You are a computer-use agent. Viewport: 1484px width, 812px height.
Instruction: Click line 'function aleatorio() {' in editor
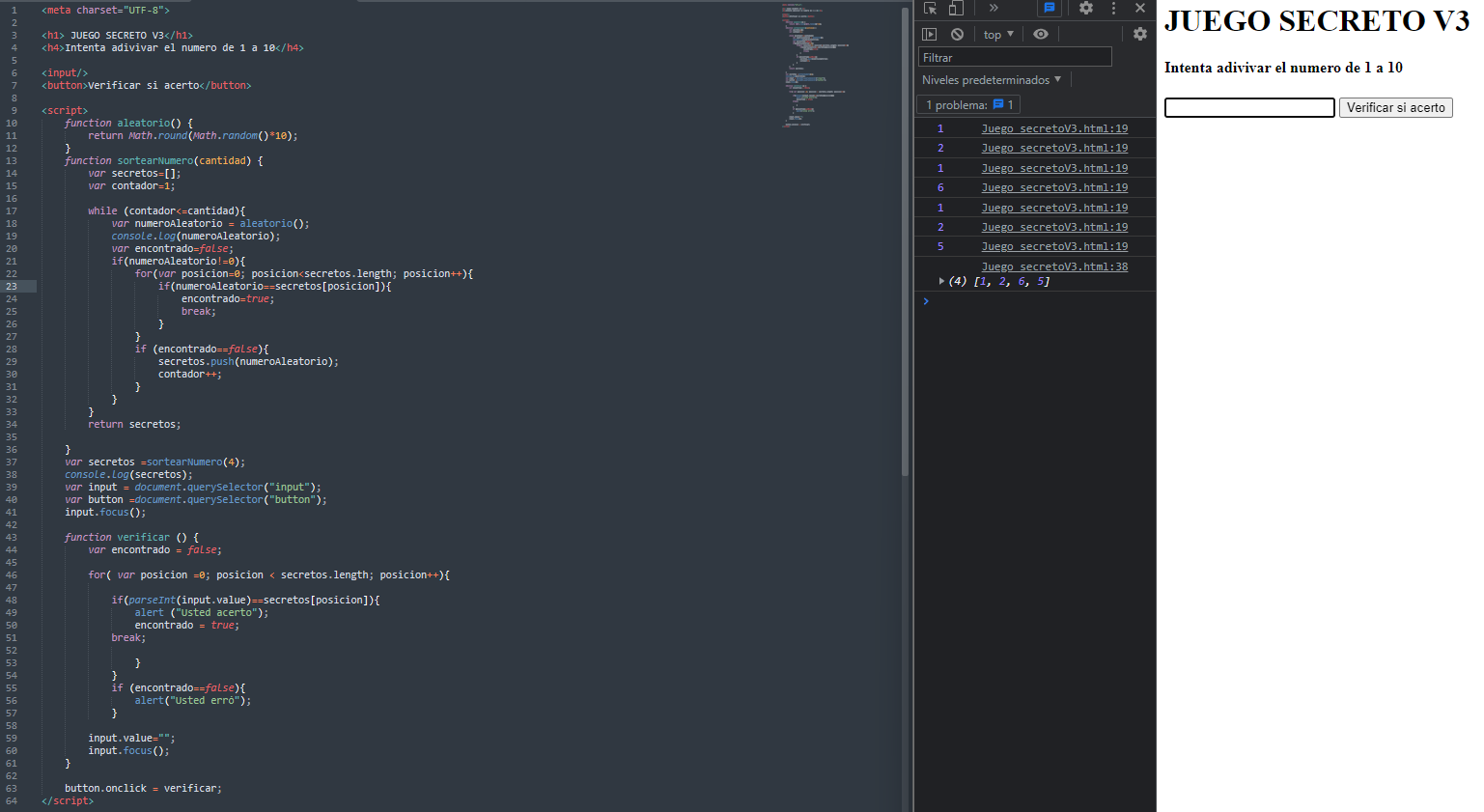[128, 123]
